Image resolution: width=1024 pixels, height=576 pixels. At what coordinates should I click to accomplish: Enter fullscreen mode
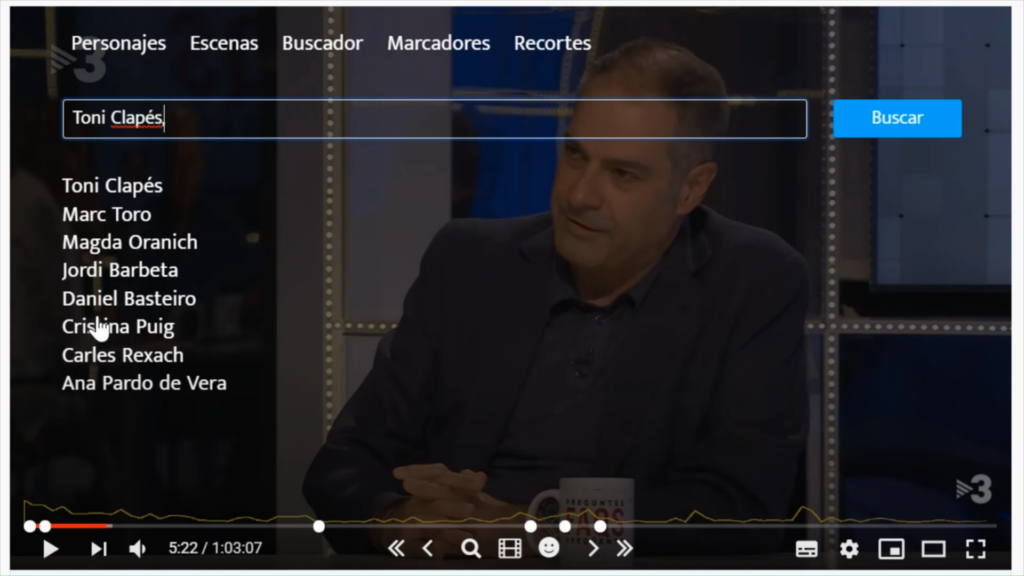[x=975, y=548]
